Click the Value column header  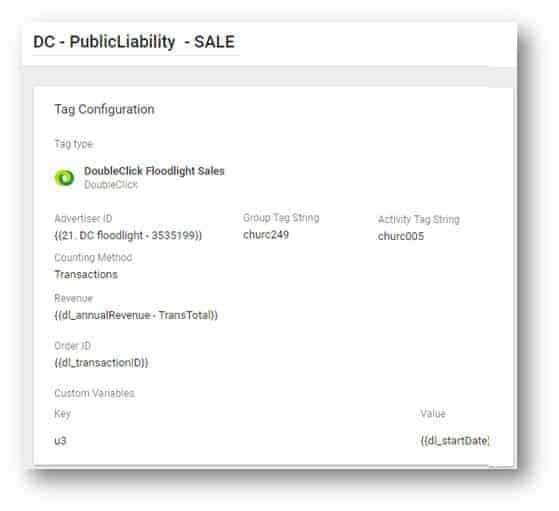(x=433, y=414)
